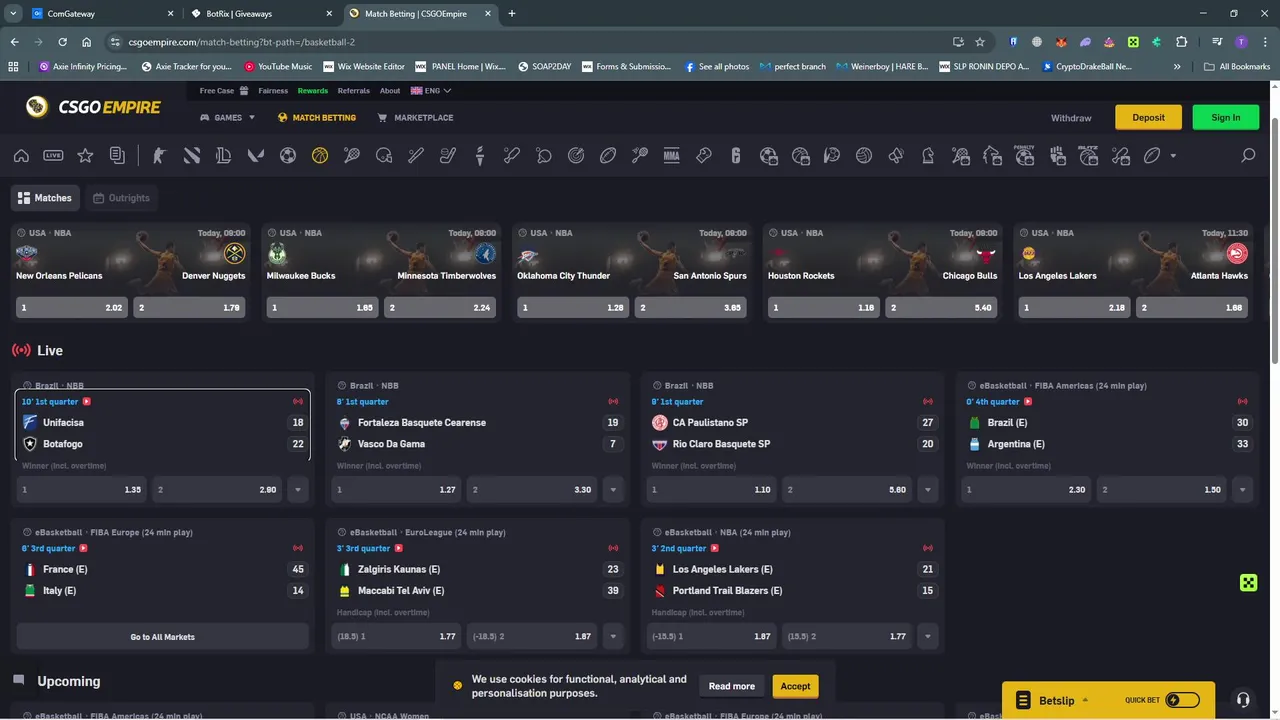Select the volleyball sport icon

coord(864,156)
